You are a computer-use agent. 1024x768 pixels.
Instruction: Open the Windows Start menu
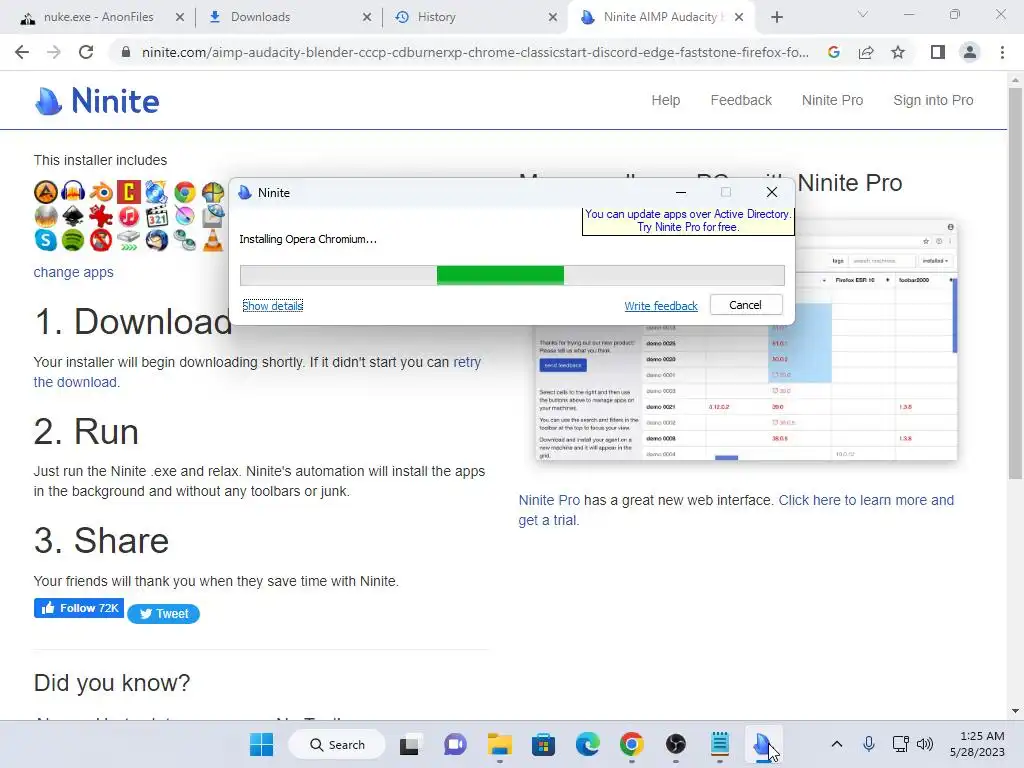[261, 744]
